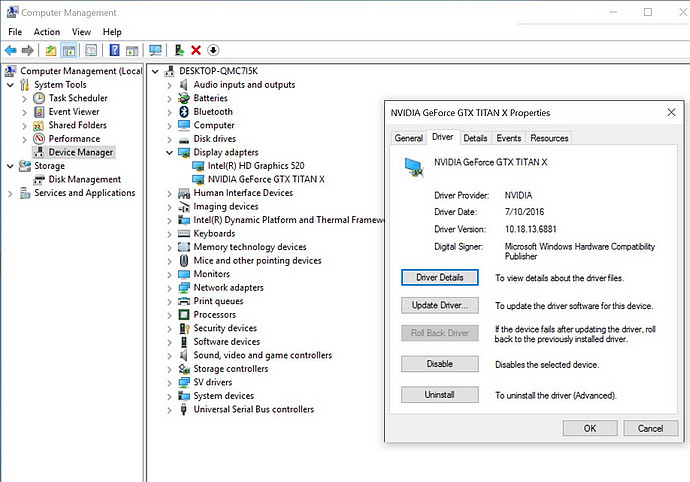This screenshot has width=690, height=482.
Task: Open the View menu
Action: [x=81, y=32]
